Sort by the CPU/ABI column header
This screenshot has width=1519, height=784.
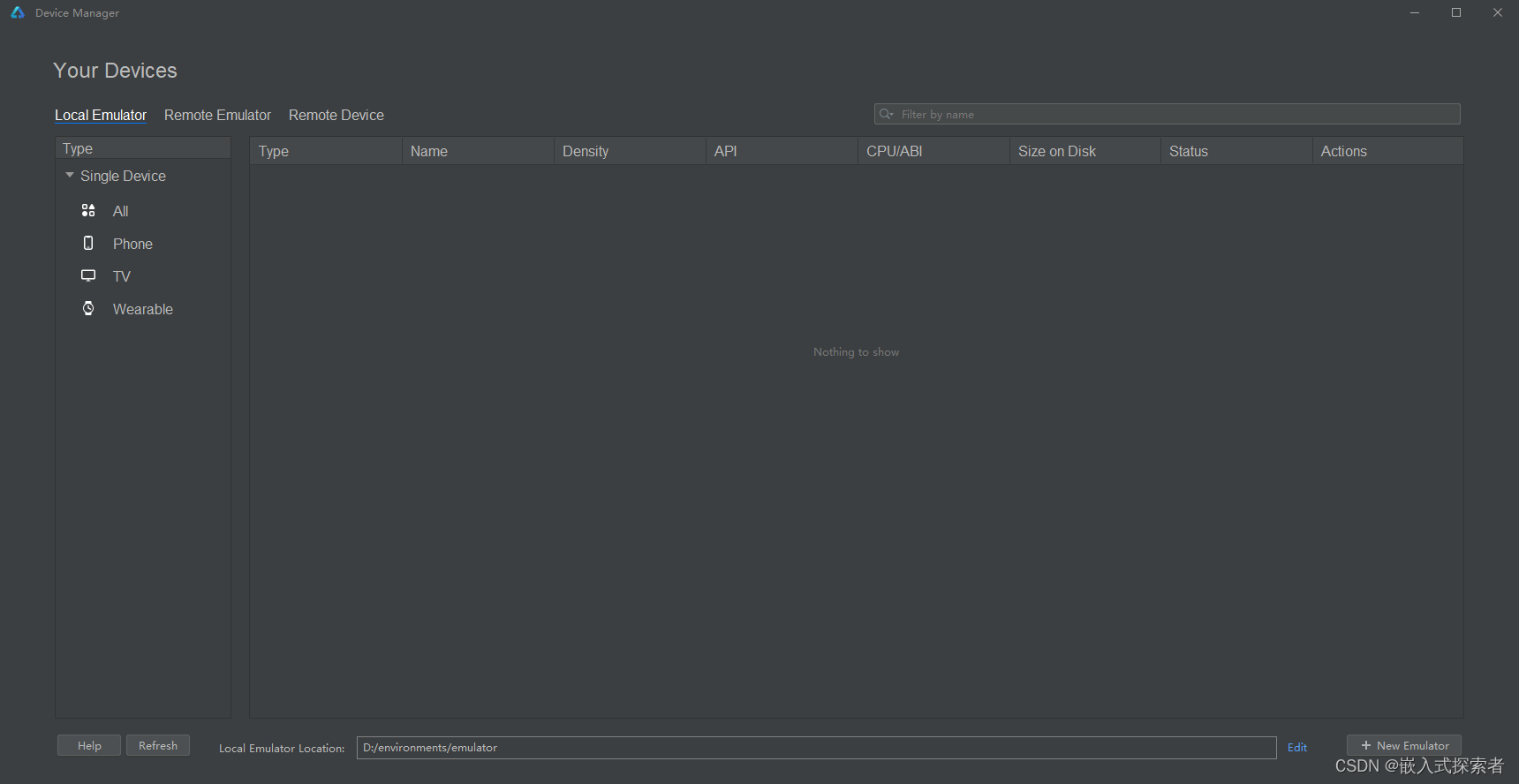933,151
